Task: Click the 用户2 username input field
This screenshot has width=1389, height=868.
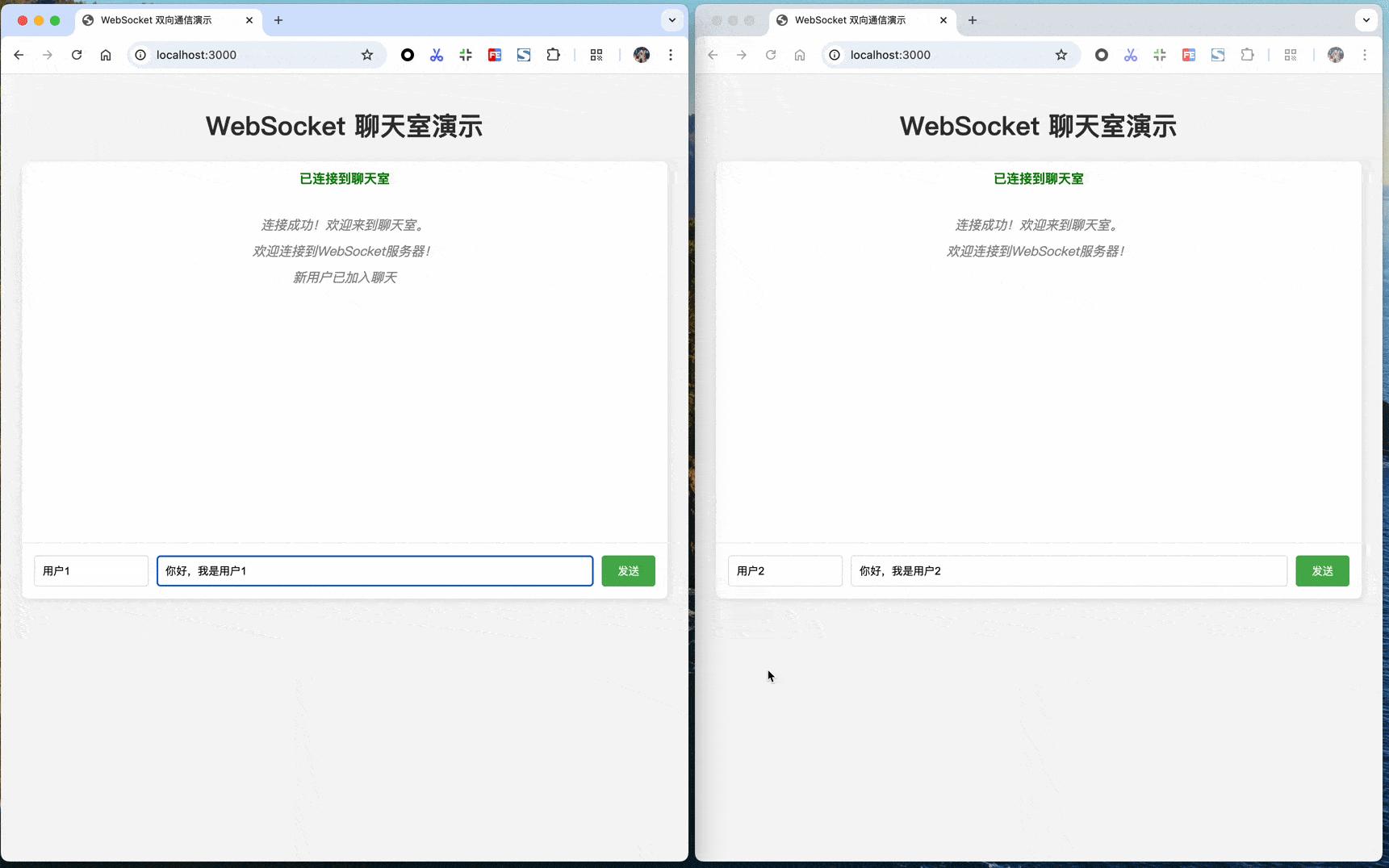Action: click(x=784, y=570)
